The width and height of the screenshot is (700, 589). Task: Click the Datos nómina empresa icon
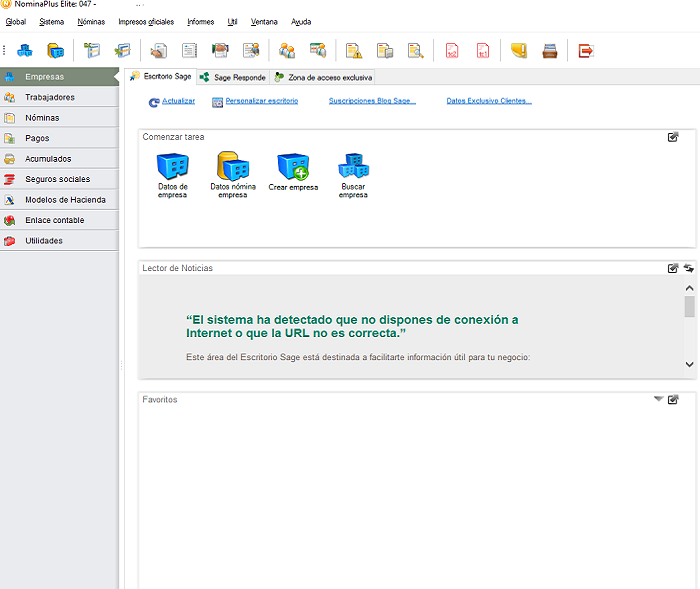tap(232, 167)
